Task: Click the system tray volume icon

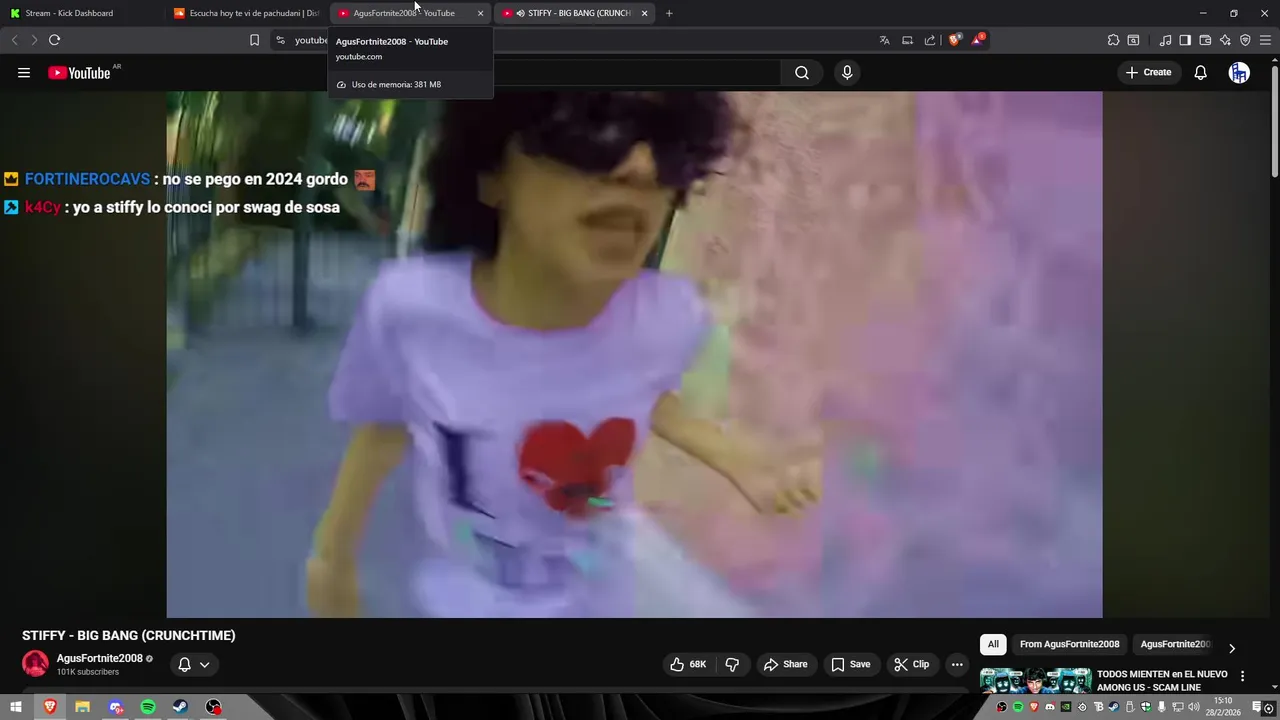Action: click(1193, 707)
